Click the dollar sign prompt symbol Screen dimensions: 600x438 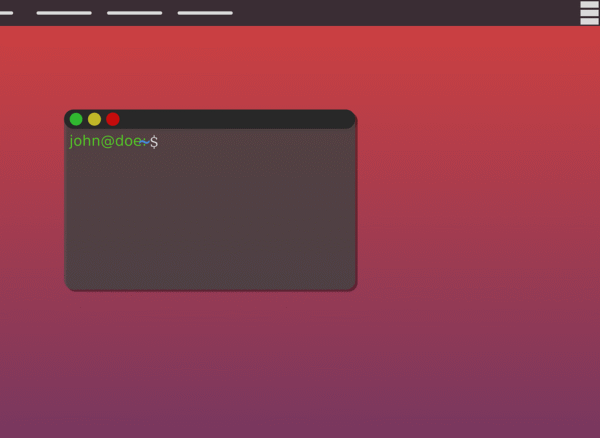pyautogui.click(x=154, y=142)
